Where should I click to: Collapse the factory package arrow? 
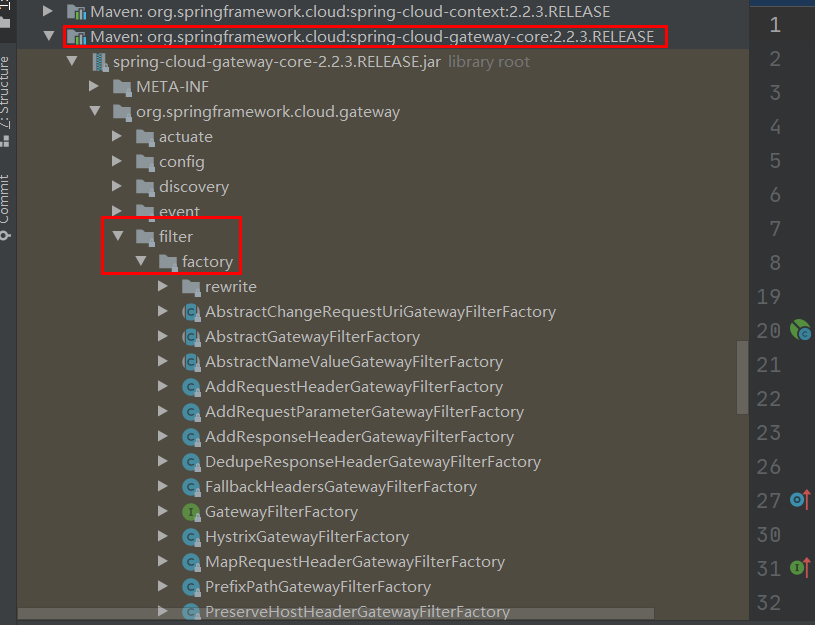click(140, 261)
